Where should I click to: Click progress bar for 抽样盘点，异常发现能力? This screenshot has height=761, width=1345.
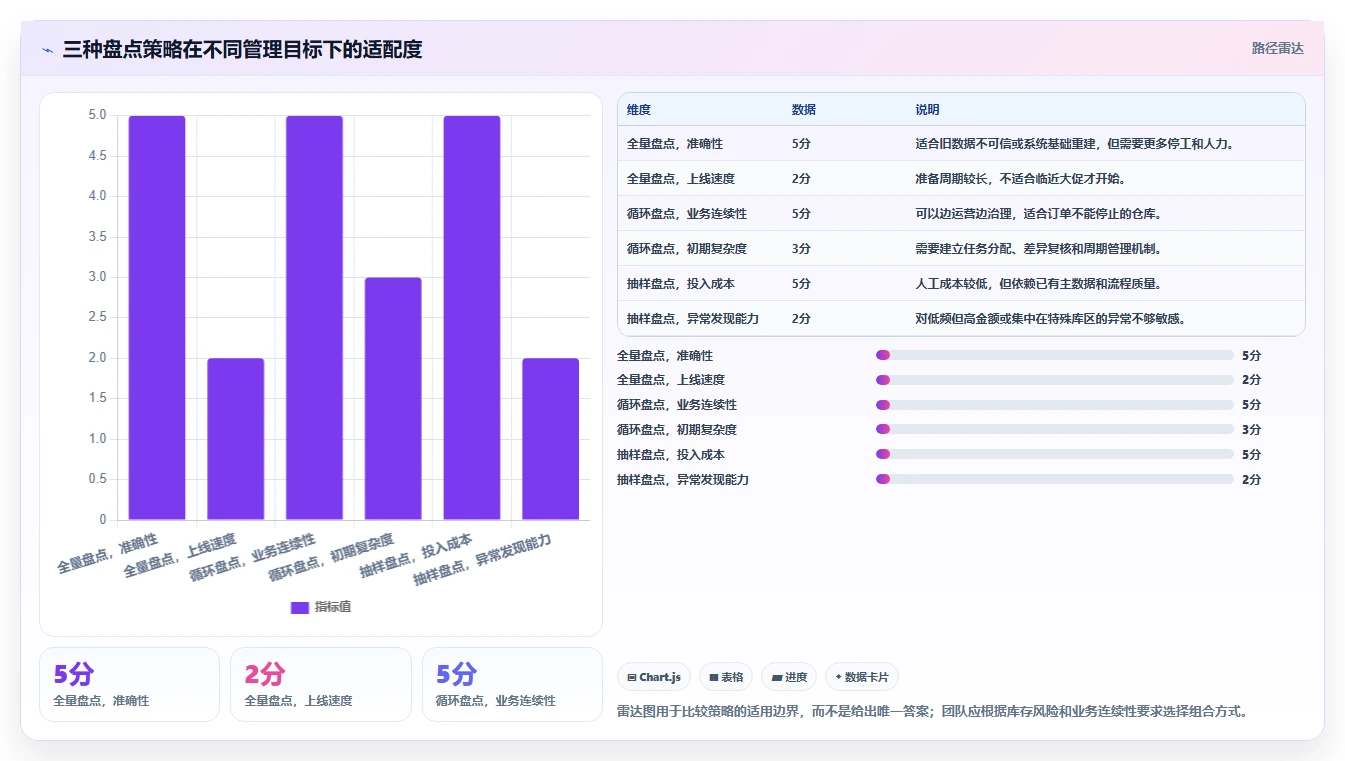(x=1055, y=479)
